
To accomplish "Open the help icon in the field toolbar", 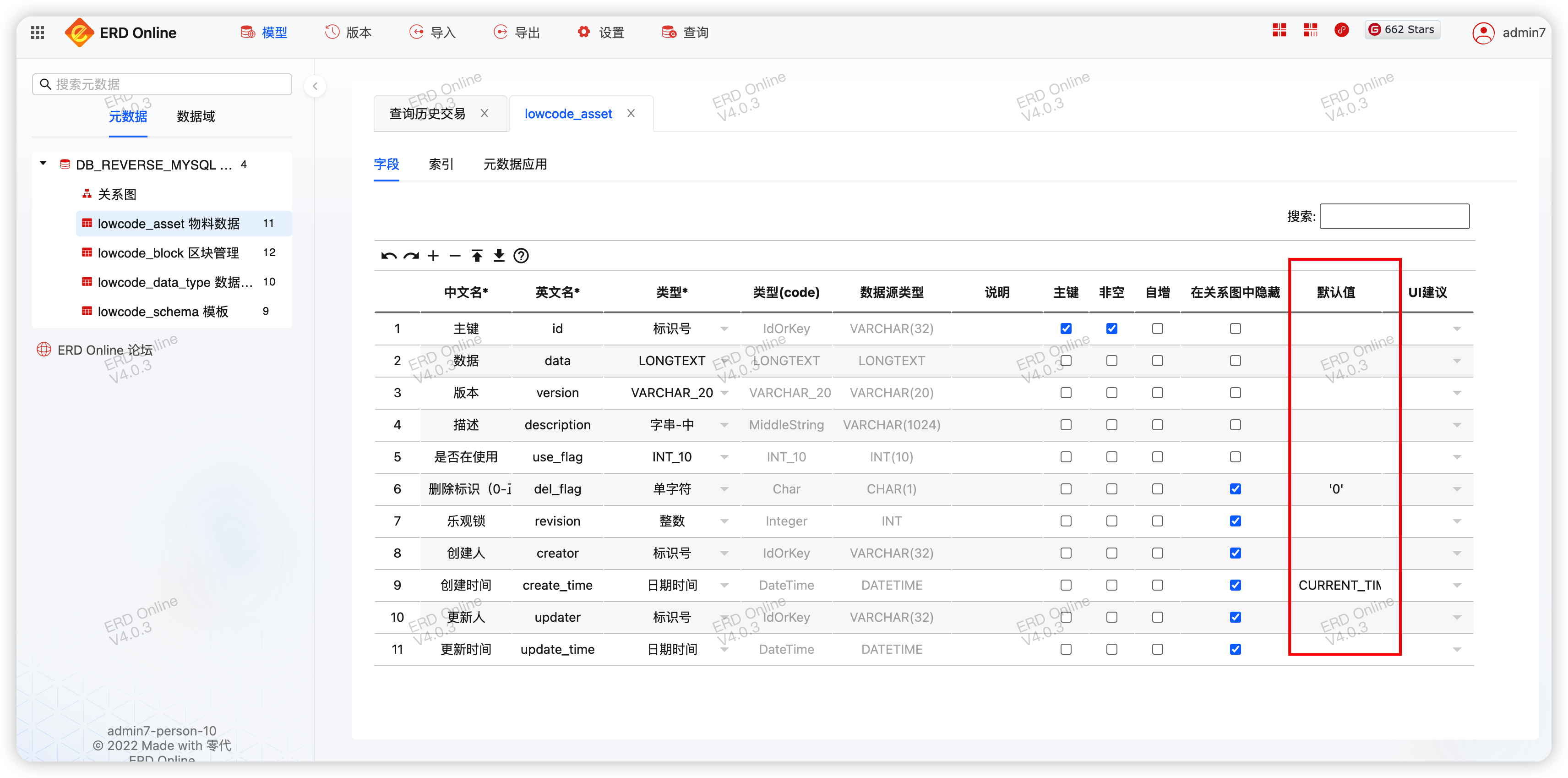I will pyautogui.click(x=521, y=255).
